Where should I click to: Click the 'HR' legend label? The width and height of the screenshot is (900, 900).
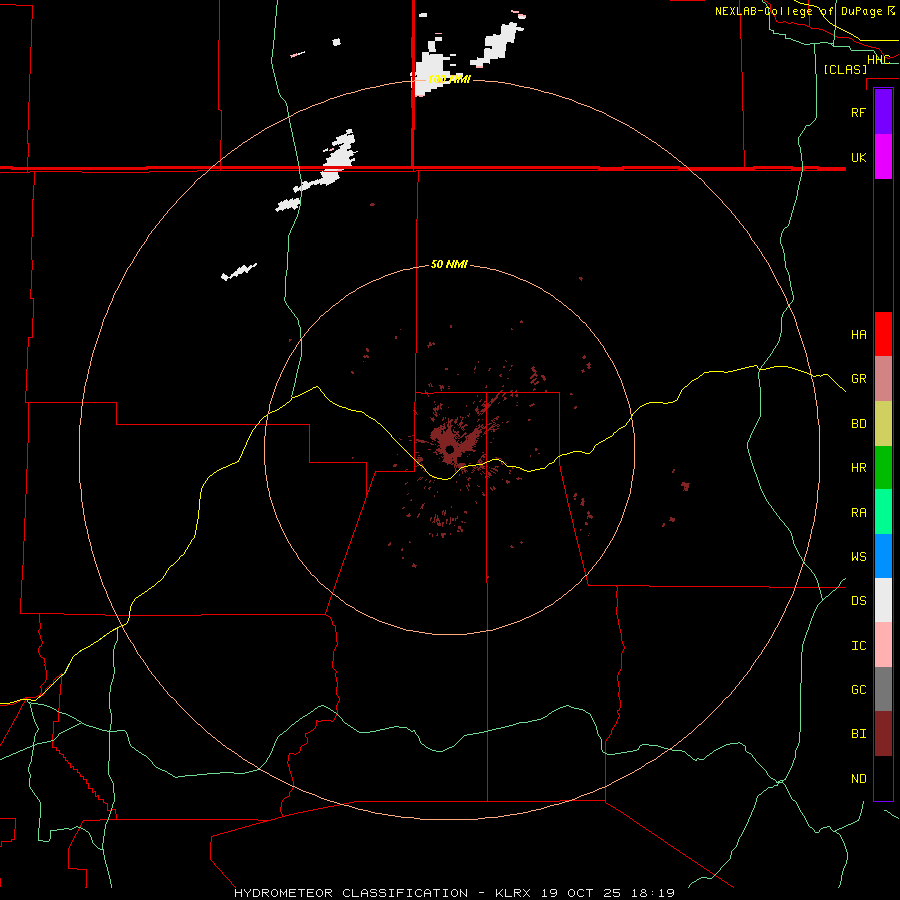(x=858, y=468)
